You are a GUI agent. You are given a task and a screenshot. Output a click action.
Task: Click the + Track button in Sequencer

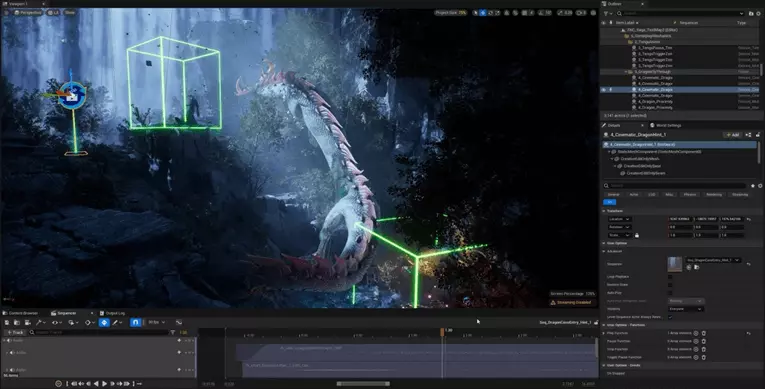15,332
